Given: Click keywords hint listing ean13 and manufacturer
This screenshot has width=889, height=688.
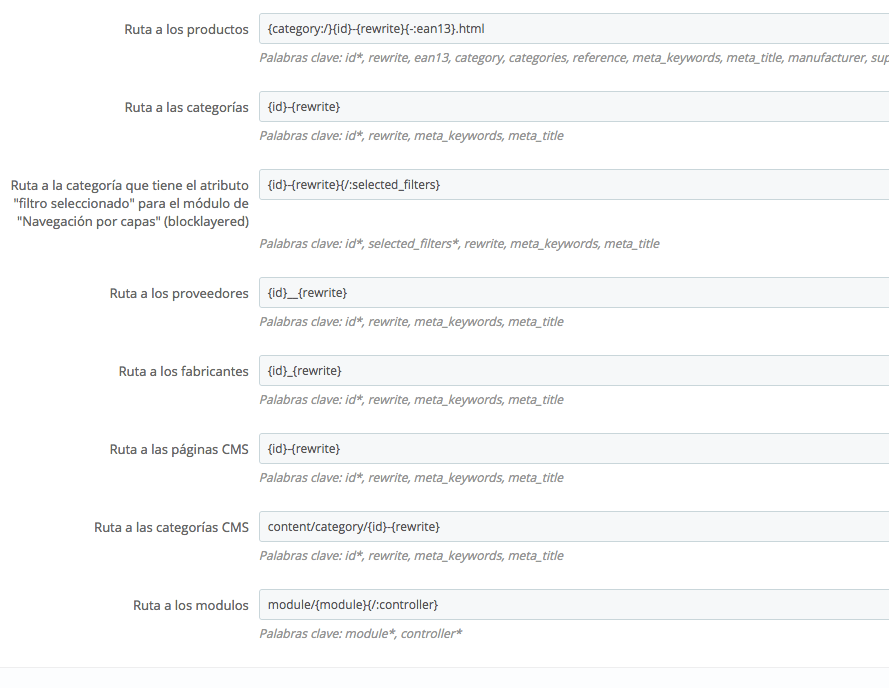Looking at the screenshot, I should click(574, 58).
